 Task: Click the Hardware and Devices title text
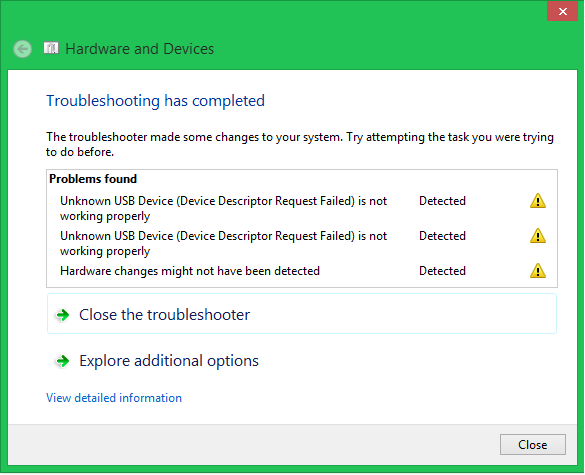(140, 49)
